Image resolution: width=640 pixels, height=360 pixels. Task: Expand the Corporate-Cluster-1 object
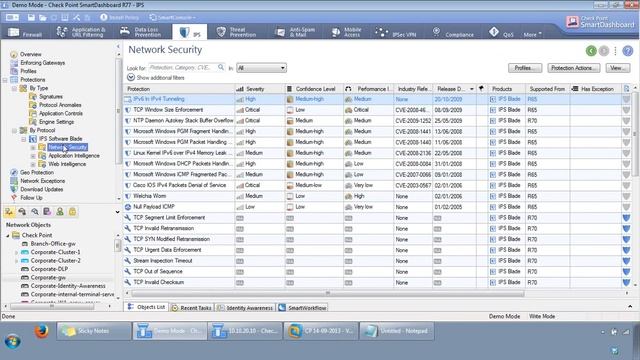coord(16,252)
